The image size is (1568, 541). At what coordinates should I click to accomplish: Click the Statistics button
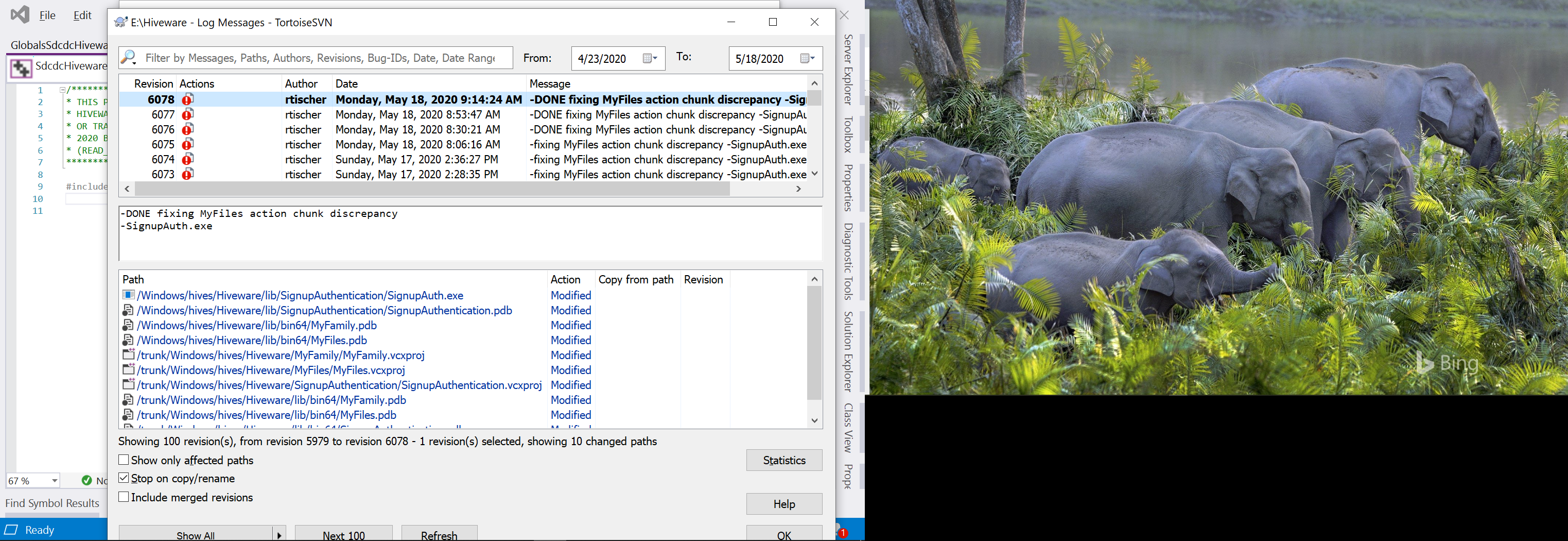pos(783,460)
